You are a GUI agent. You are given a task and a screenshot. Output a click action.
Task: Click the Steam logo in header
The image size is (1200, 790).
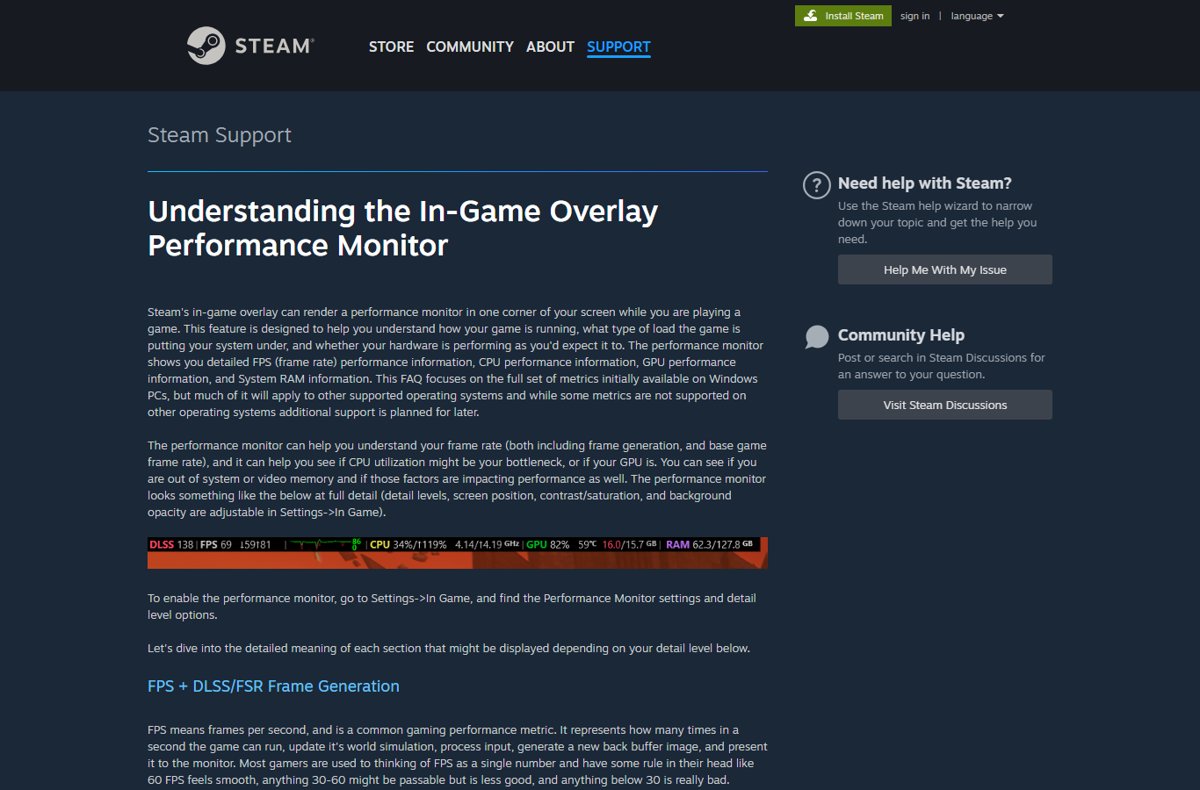pyautogui.click(x=250, y=46)
